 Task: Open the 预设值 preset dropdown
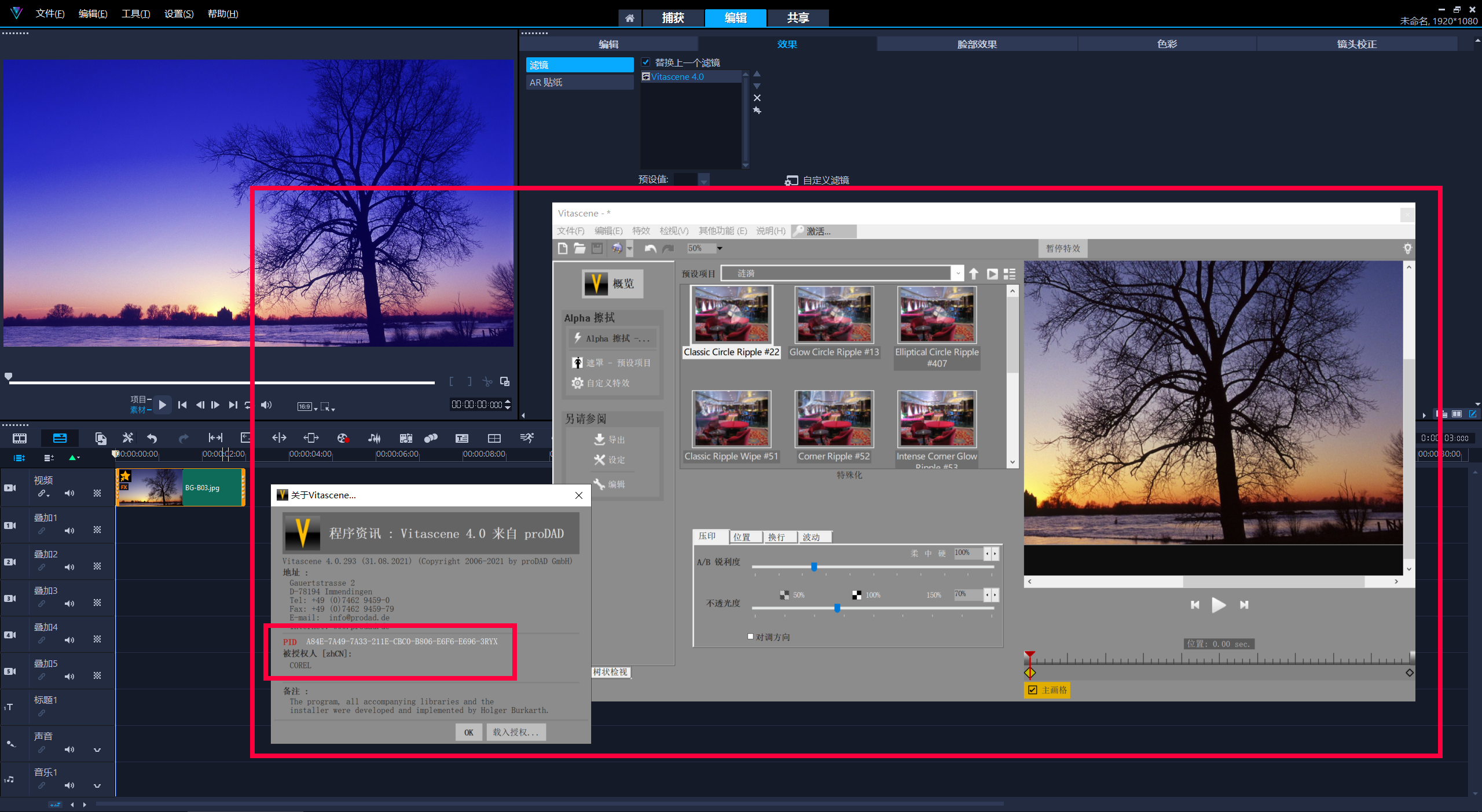703,179
